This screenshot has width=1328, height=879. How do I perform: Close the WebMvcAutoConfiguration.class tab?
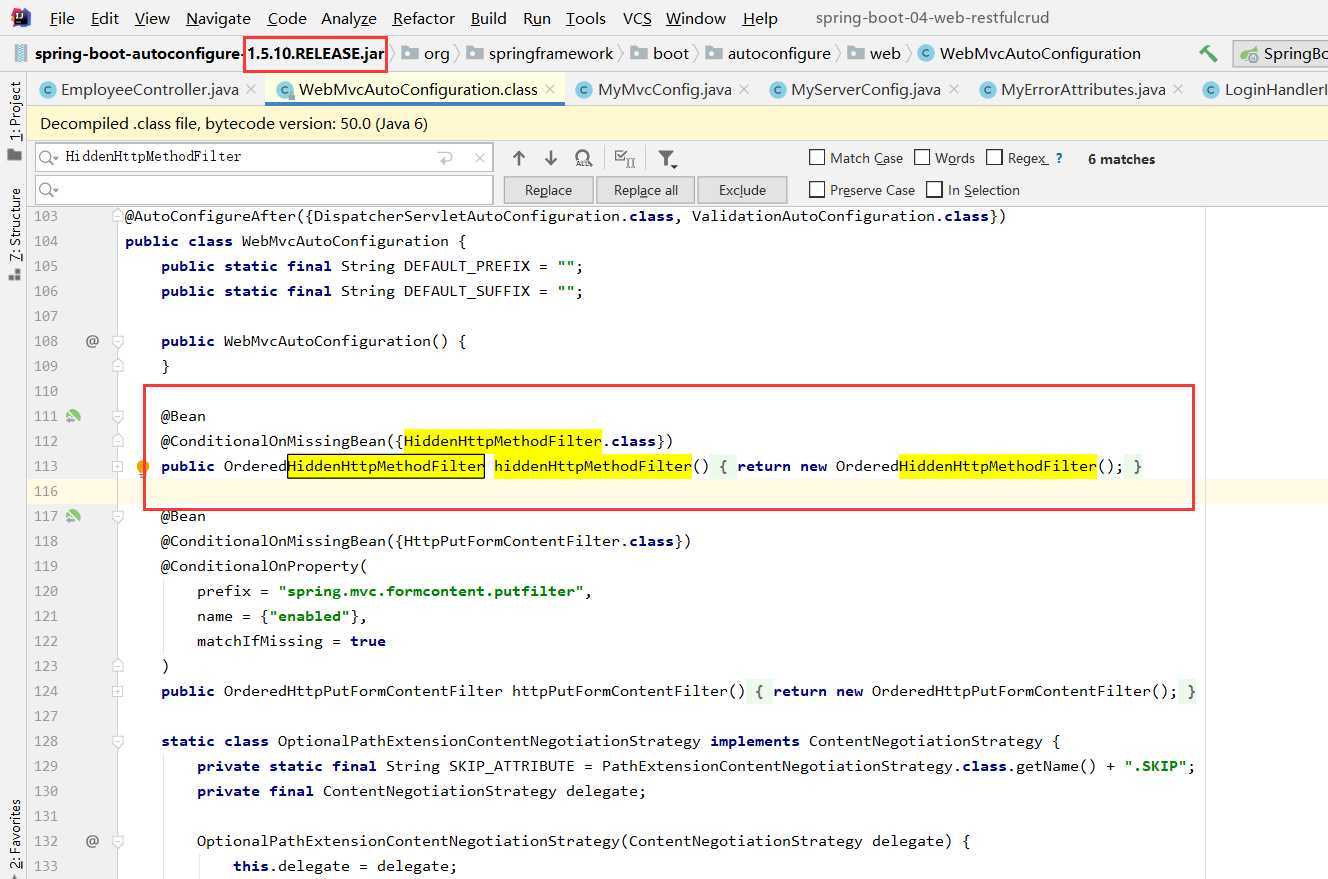click(x=550, y=89)
